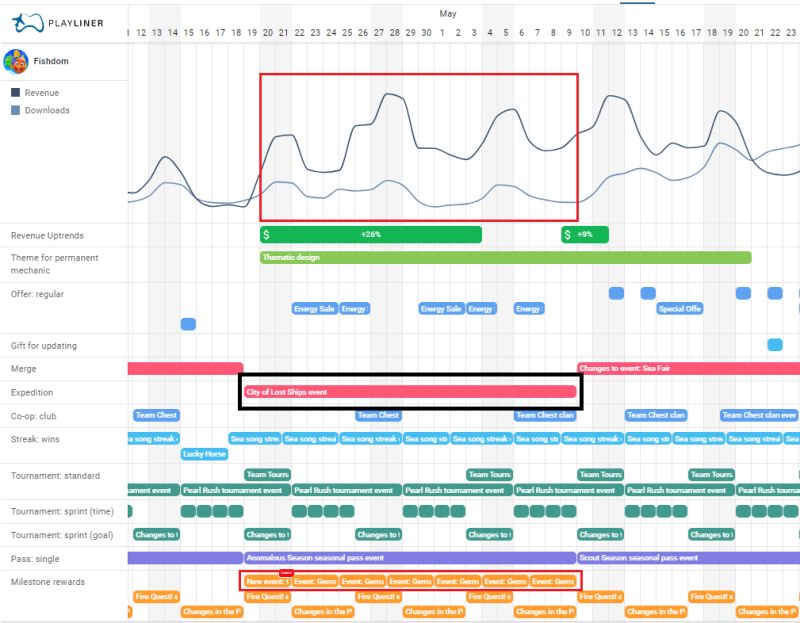Click the unlabeled pink Merge bar before Sea Fair

click(x=185, y=368)
